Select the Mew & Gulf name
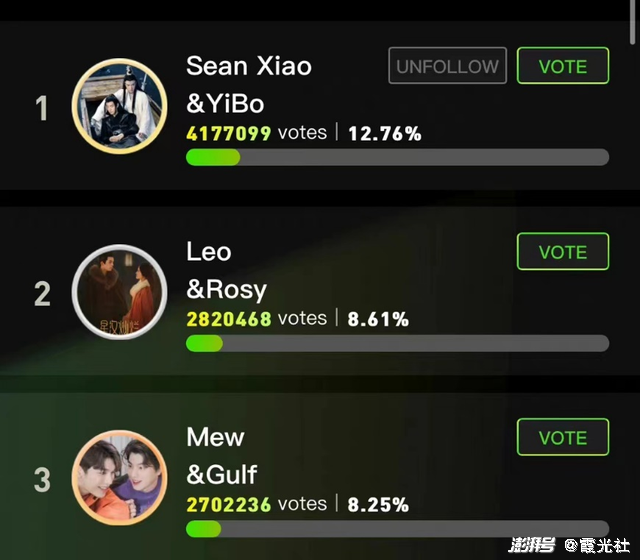This screenshot has width=640, height=560. click(x=222, y=456)
